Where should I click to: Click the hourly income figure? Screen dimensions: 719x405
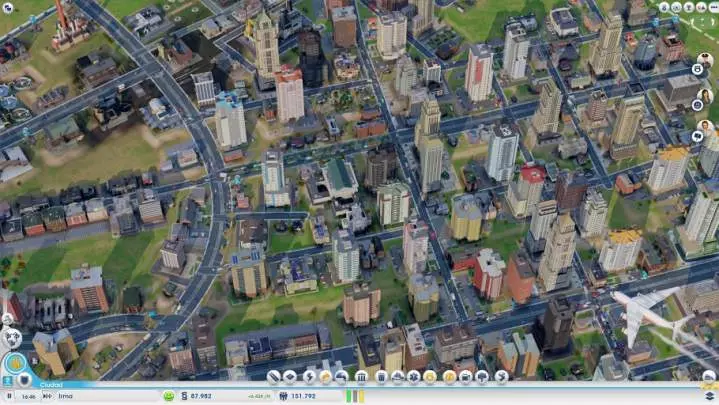click(x=260, y=396)
